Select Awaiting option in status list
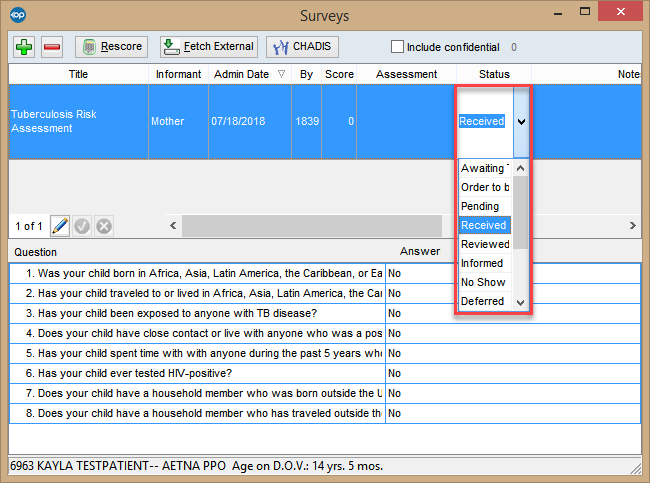Image resolution: width=650 pixels, height=483 pixels. coord(485,168)
